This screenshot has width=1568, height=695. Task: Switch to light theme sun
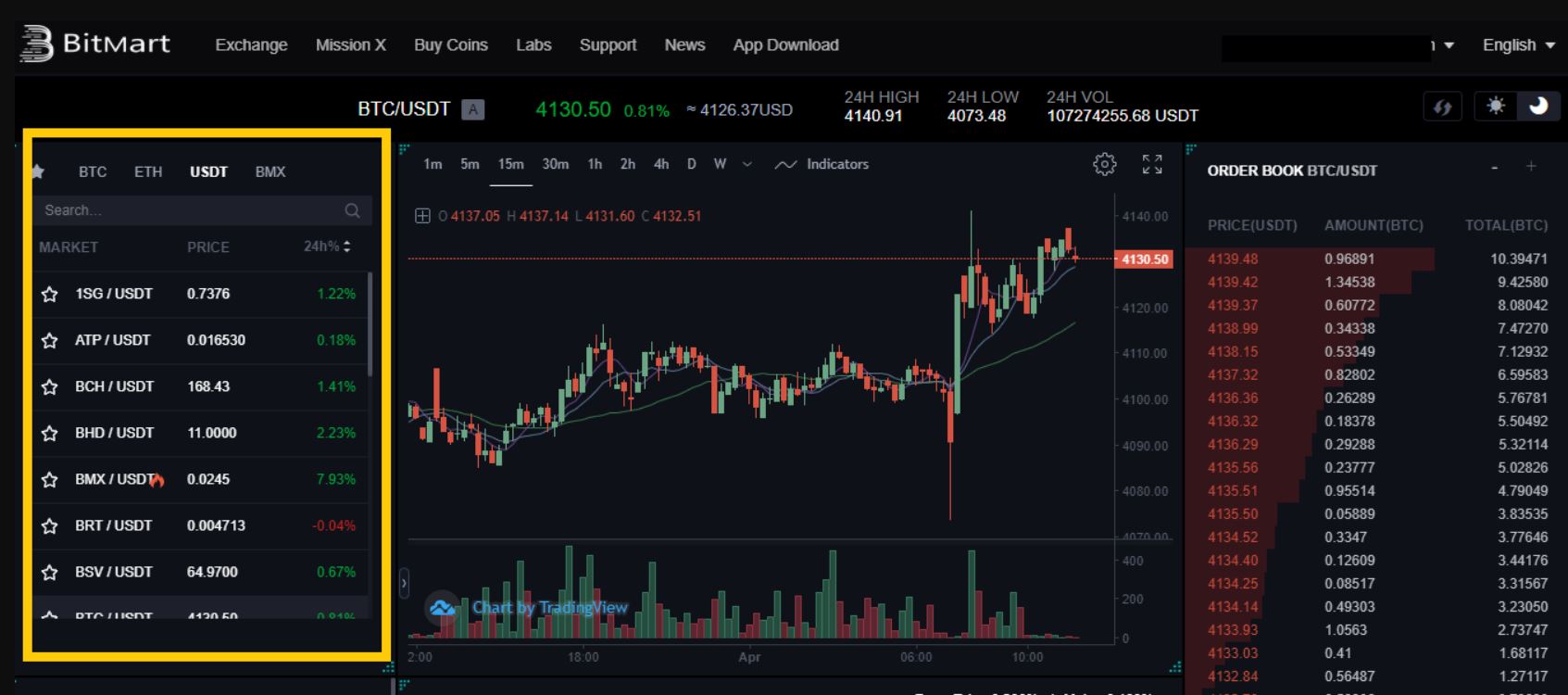pos(1496,106)
